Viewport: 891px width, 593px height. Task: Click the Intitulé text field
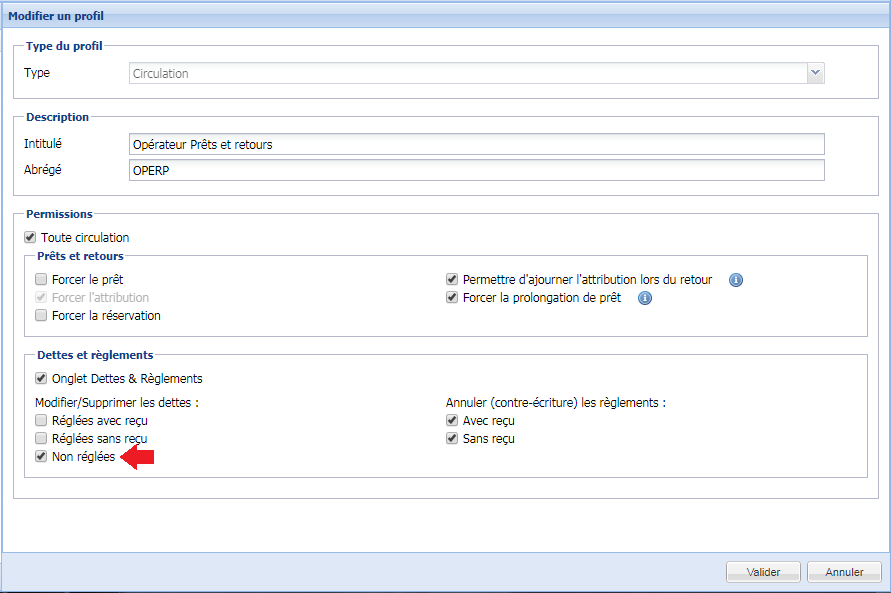click(x=476, y=144)
